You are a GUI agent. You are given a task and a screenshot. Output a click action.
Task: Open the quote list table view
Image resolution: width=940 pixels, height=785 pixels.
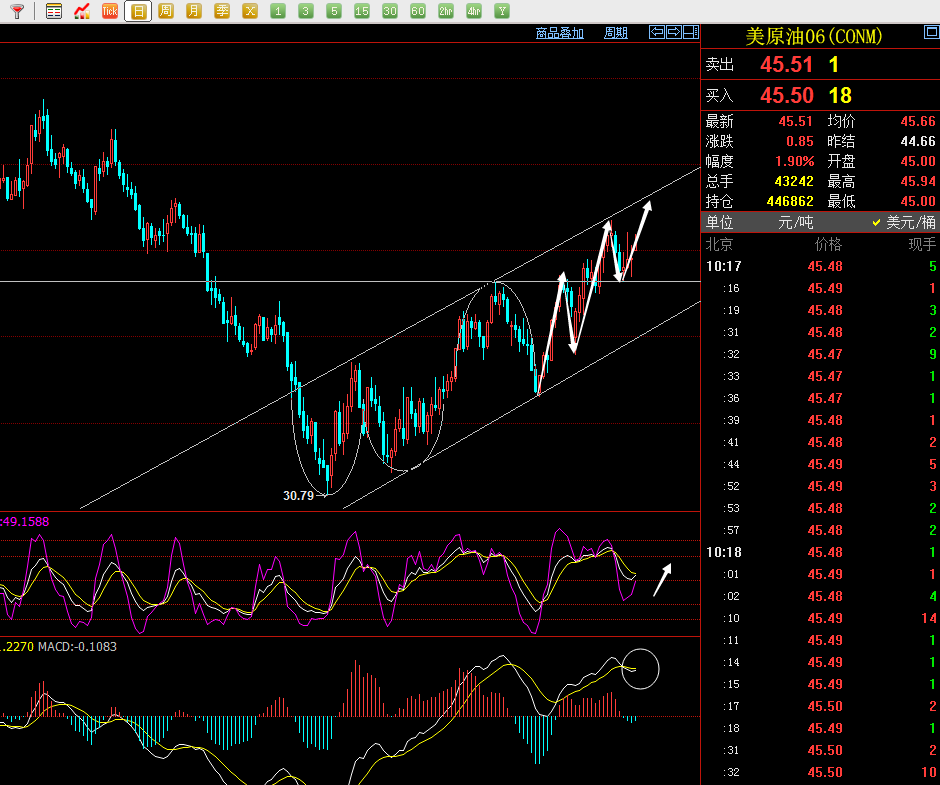click(54, 11)
